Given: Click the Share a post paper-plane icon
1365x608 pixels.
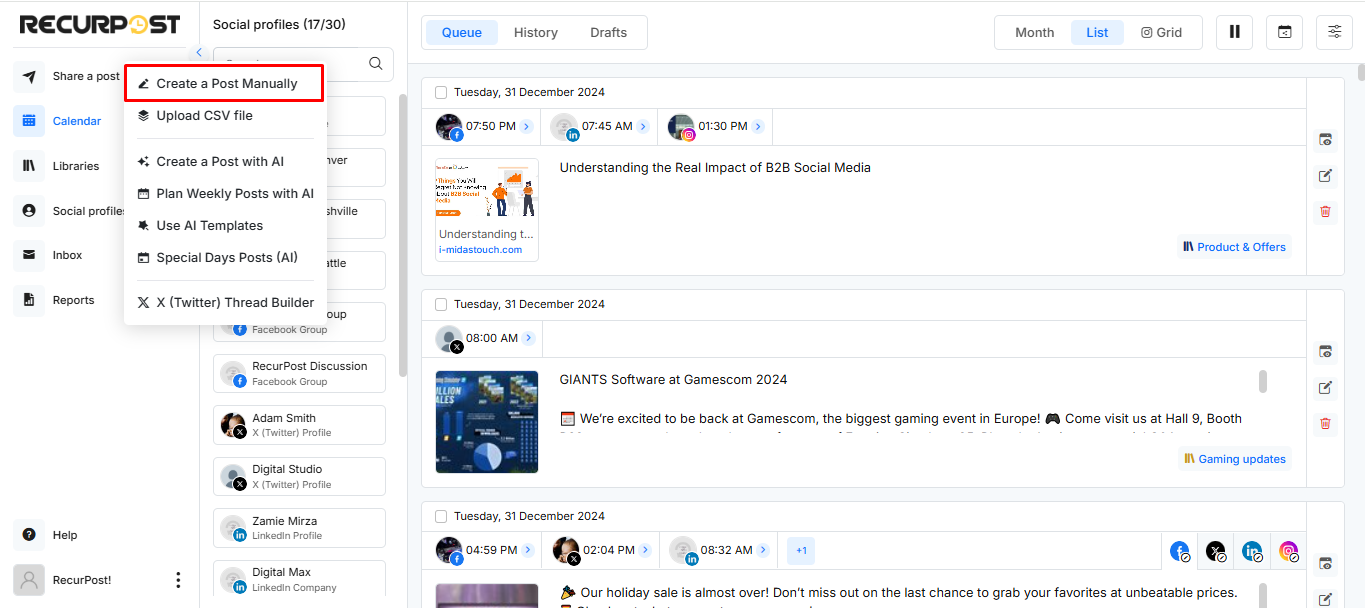Looking at the screenshot, I should (29, 76).
